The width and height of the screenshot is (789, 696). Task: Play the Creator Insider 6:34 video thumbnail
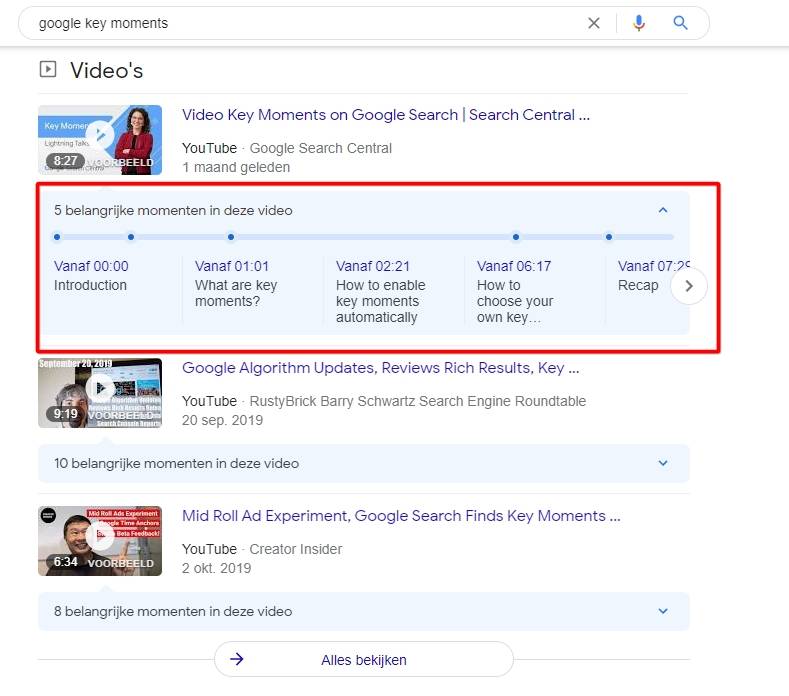[100, 541]
